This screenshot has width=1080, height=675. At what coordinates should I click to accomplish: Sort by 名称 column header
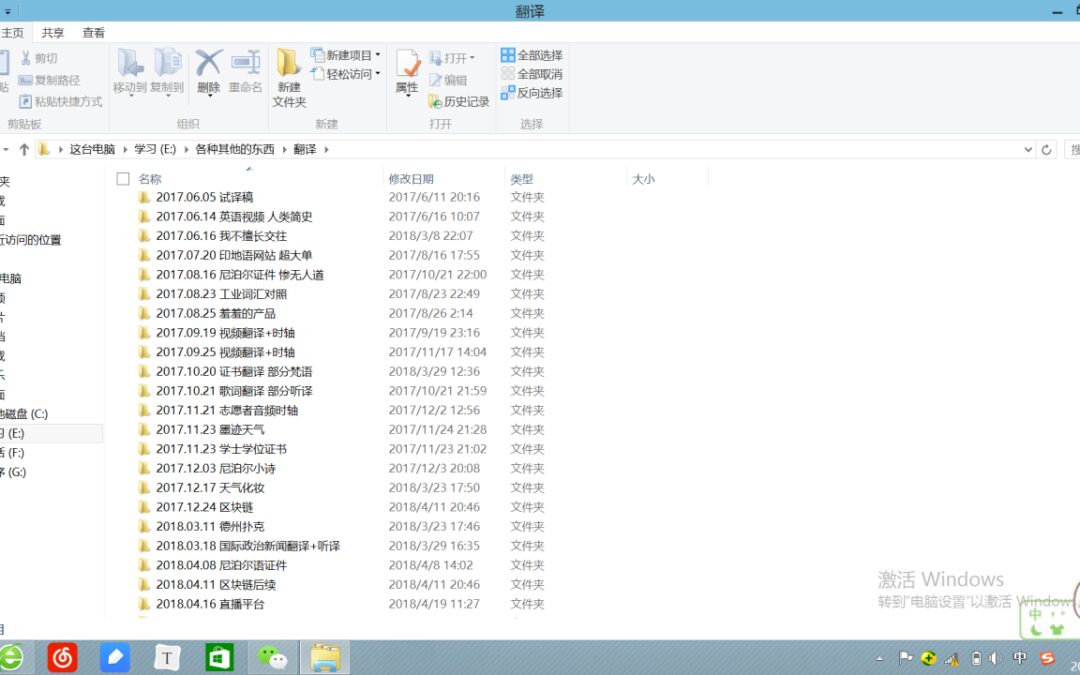tap(149, 179)
